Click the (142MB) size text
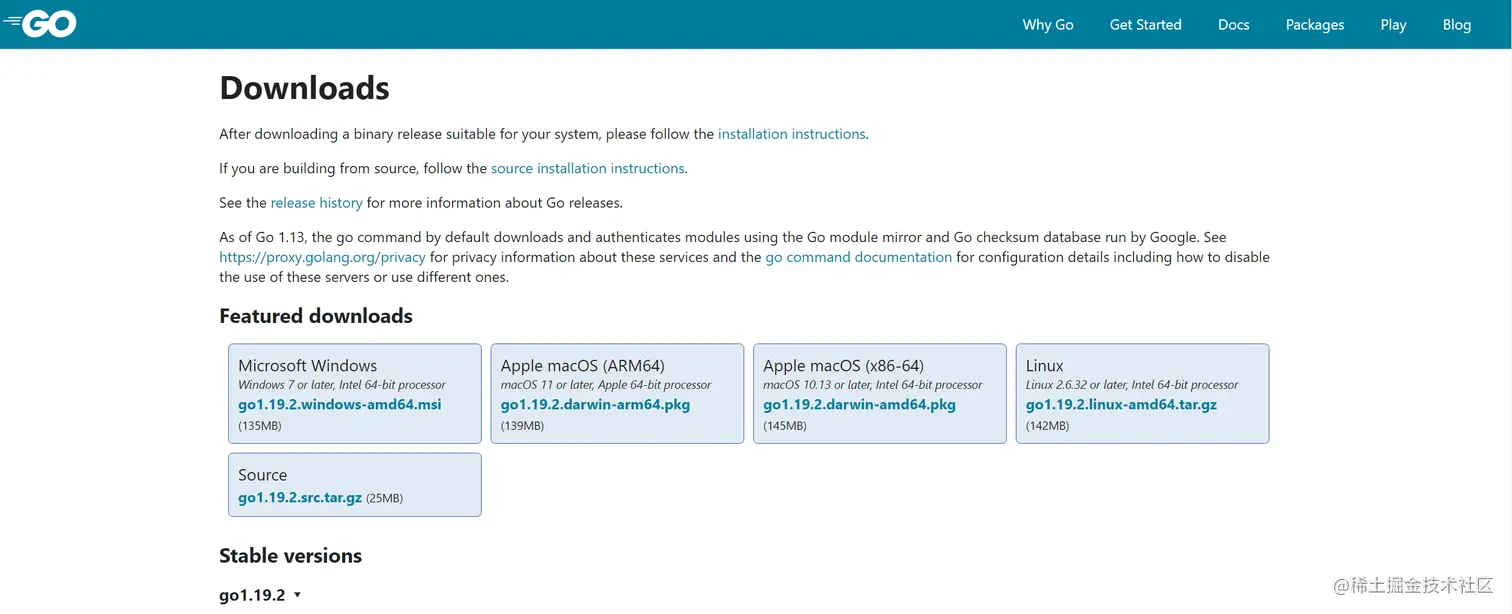This screenshot has width=1512, height=614. pos(1047,426)
